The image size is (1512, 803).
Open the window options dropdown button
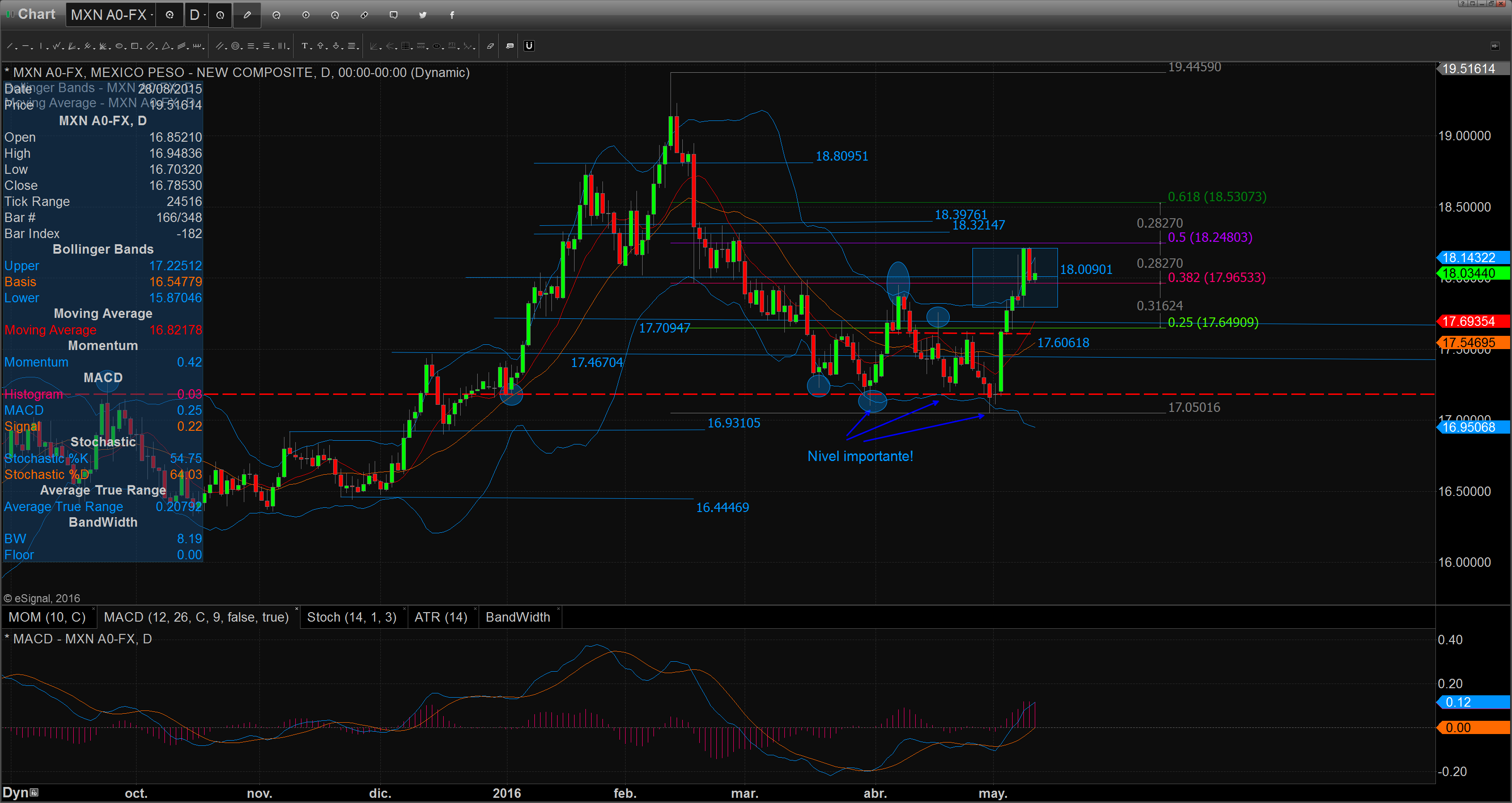tap(1473, 3)
